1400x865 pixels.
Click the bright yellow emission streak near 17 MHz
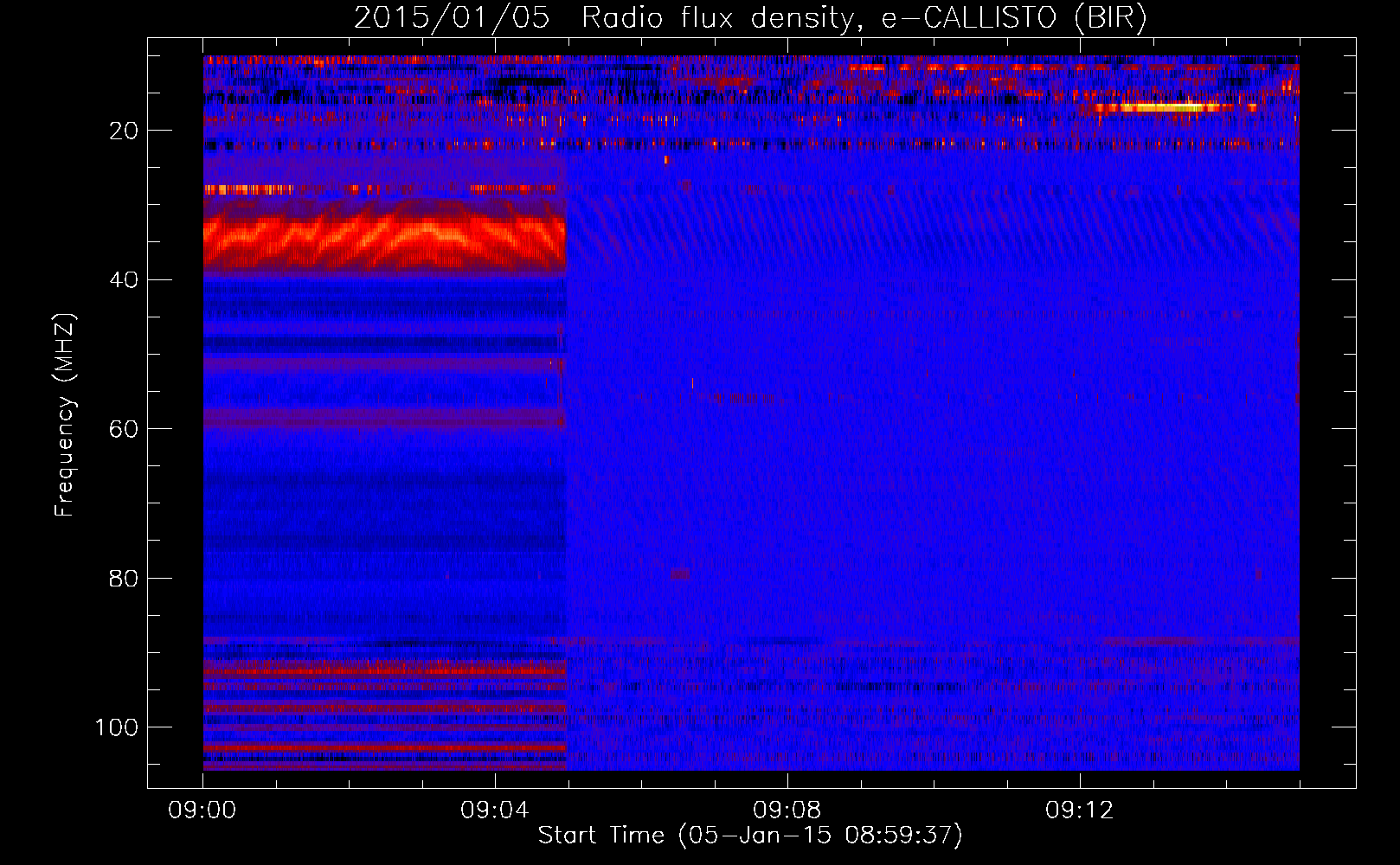click(1158, 107)
